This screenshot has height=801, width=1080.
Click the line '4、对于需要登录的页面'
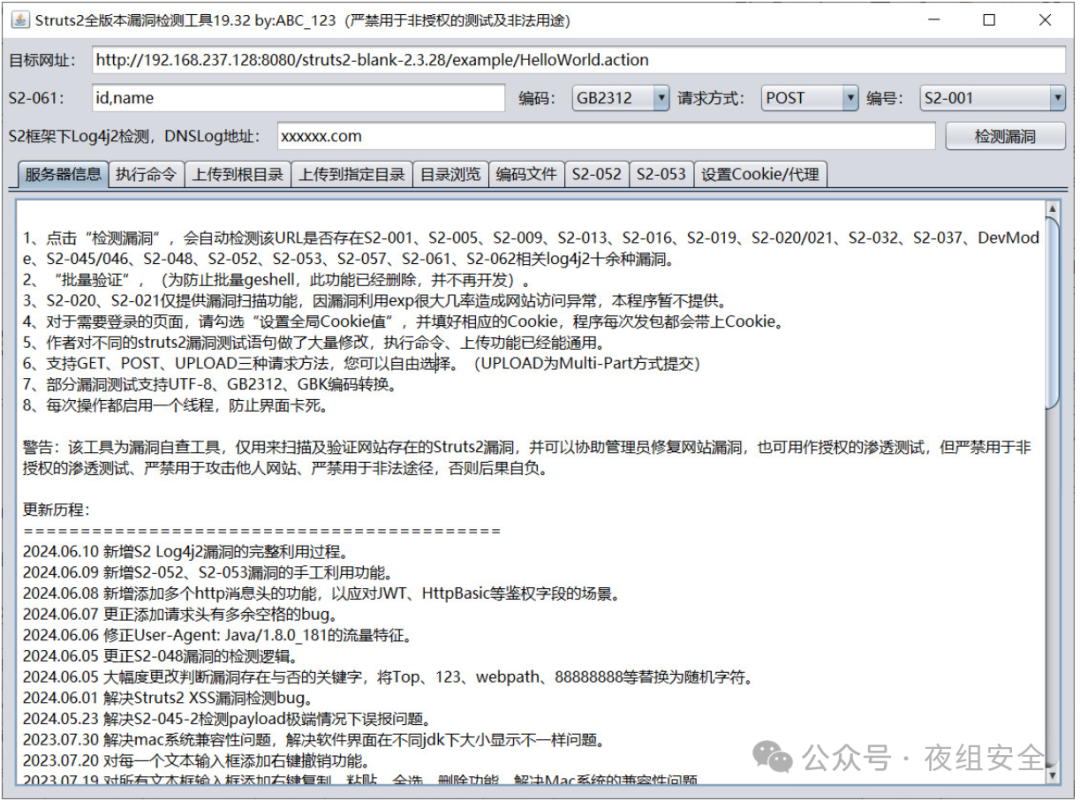click(x=403, y=322)
